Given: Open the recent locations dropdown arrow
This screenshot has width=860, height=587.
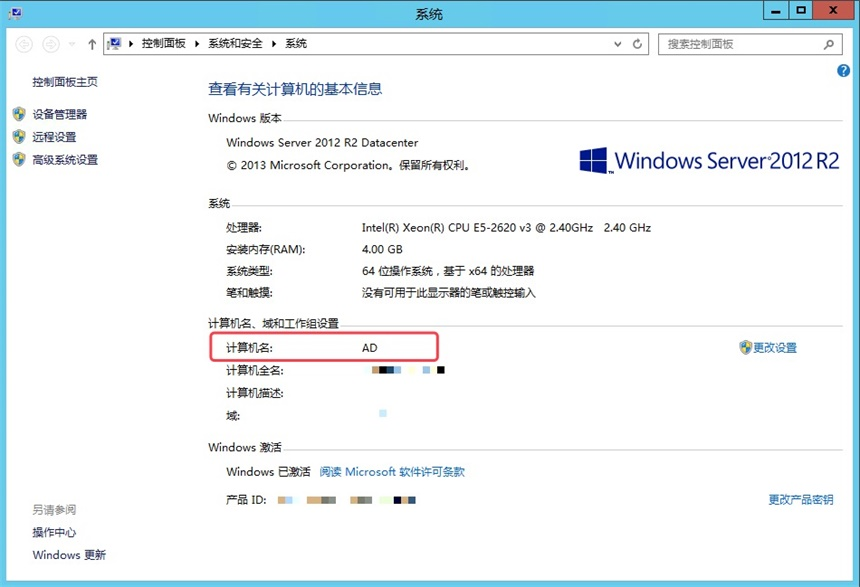Looking at the screenshot, I should click(72, 44).
